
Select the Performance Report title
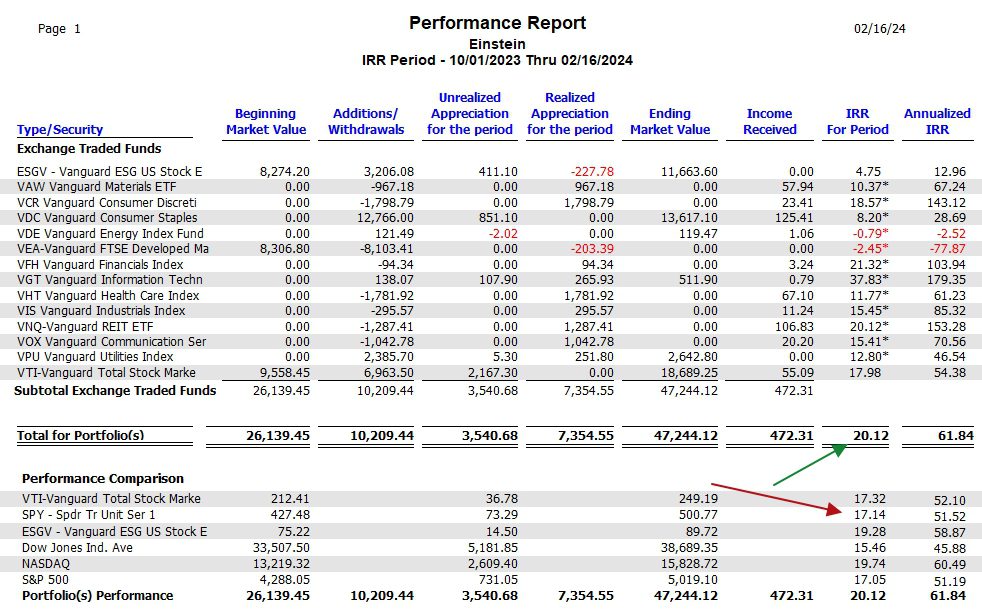(x=497, y=23)
